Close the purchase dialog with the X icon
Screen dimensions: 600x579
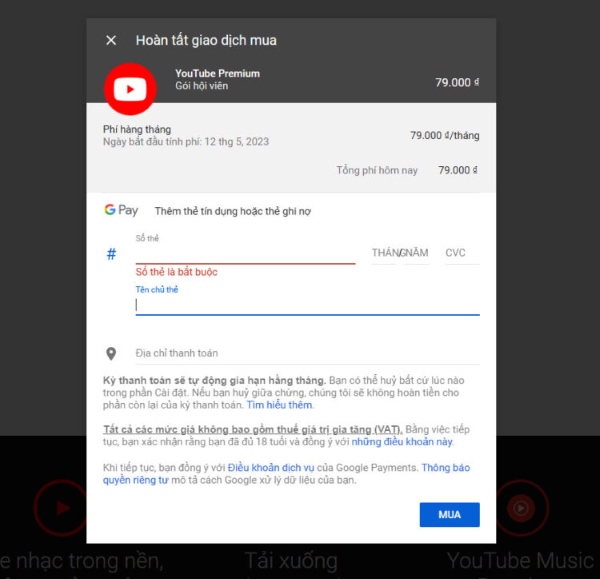(x=111, y=41)
